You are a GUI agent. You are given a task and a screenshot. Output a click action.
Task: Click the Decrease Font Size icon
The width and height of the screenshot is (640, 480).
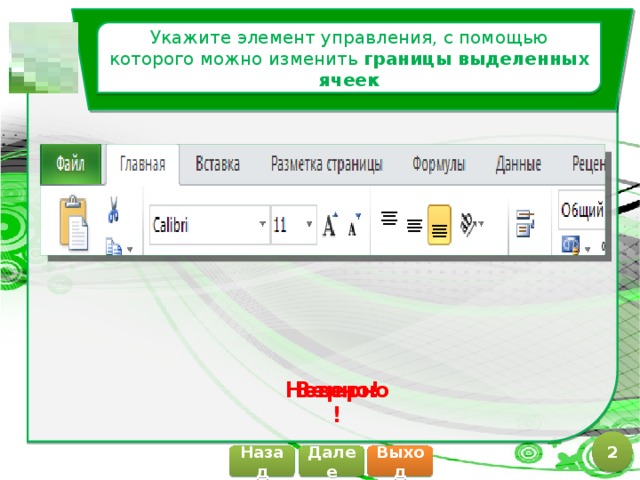[x=354, y=224]
